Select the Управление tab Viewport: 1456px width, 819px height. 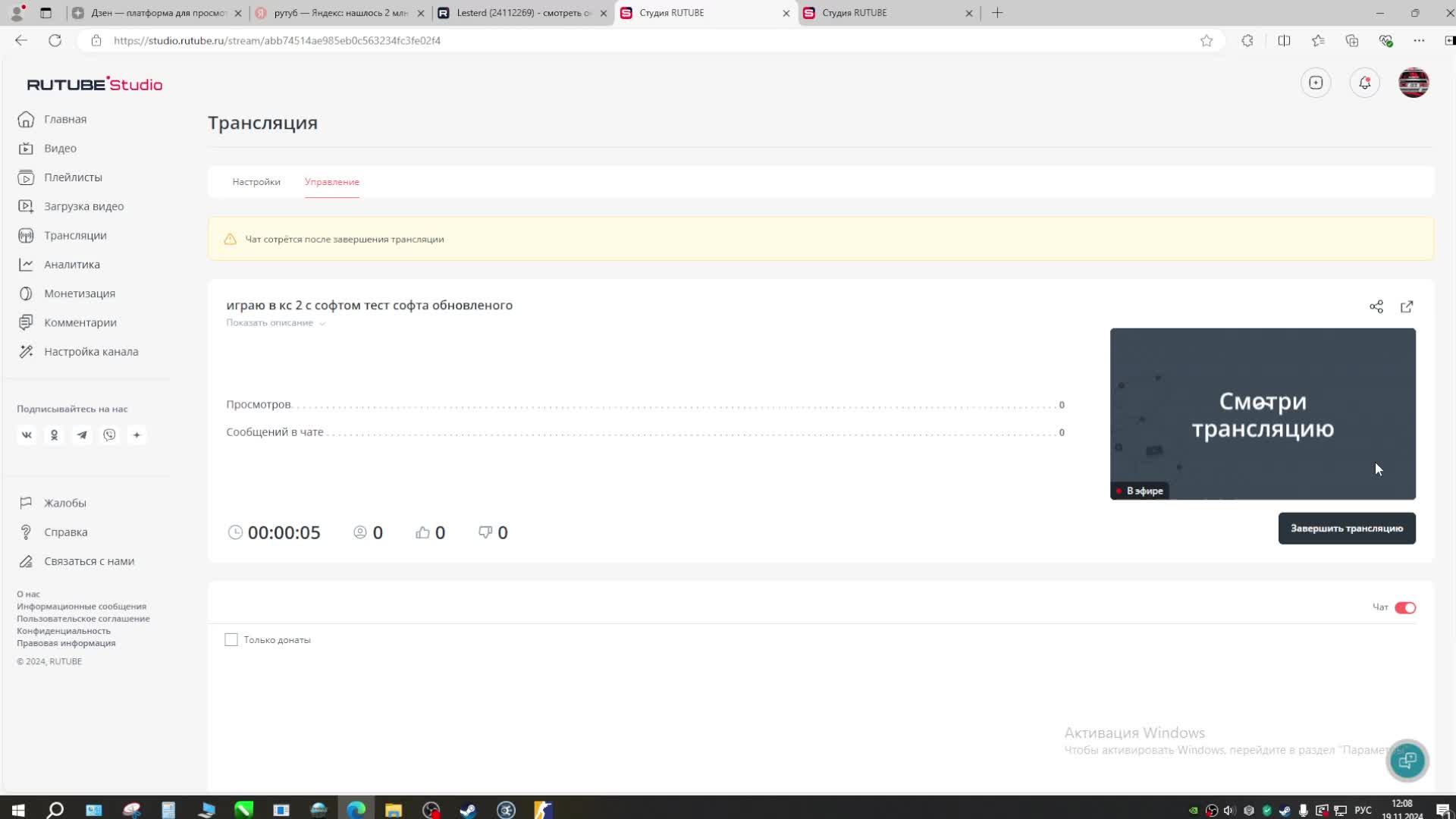point(331,182)
